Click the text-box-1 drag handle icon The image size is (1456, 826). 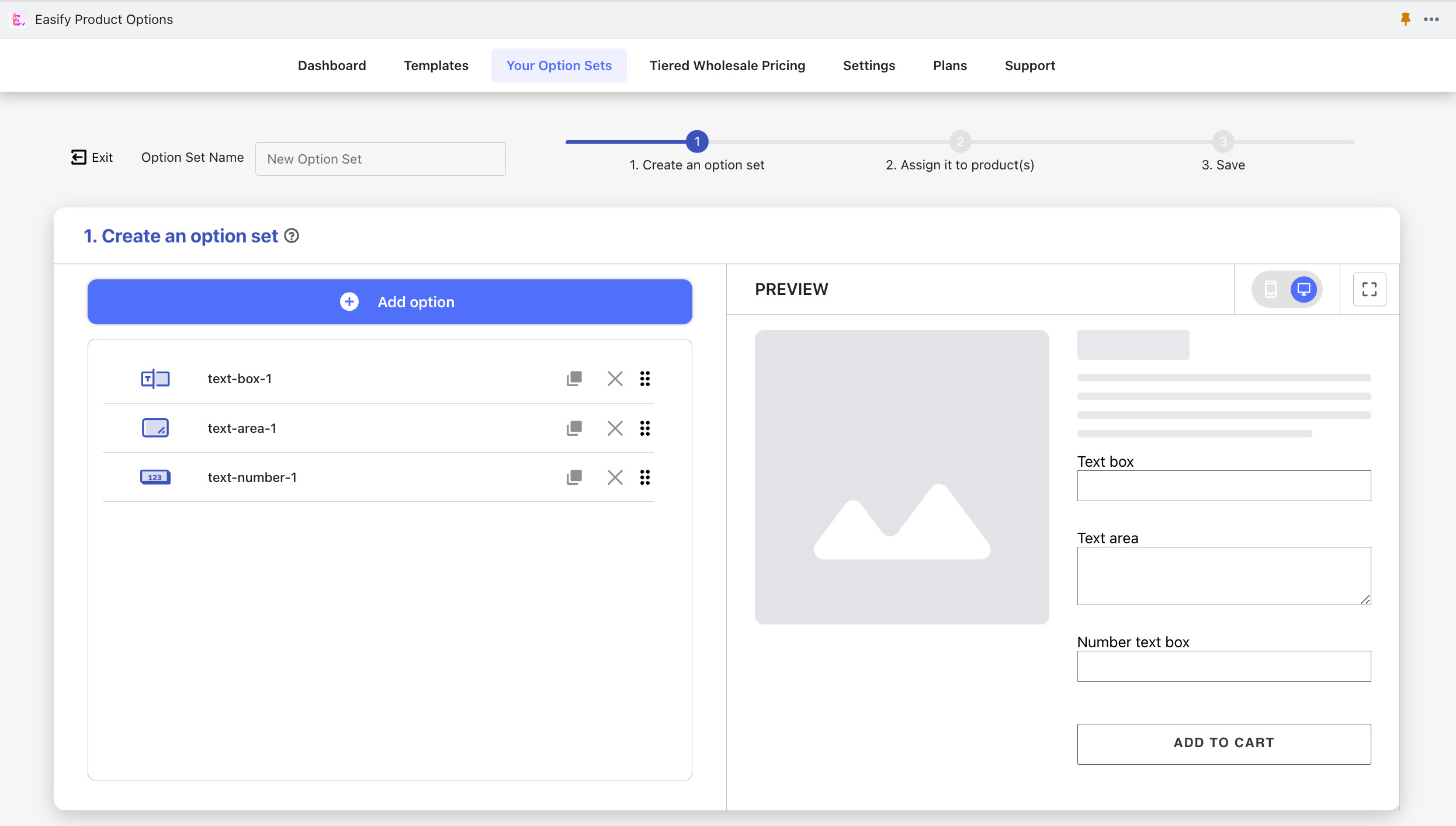coord(646,378)
